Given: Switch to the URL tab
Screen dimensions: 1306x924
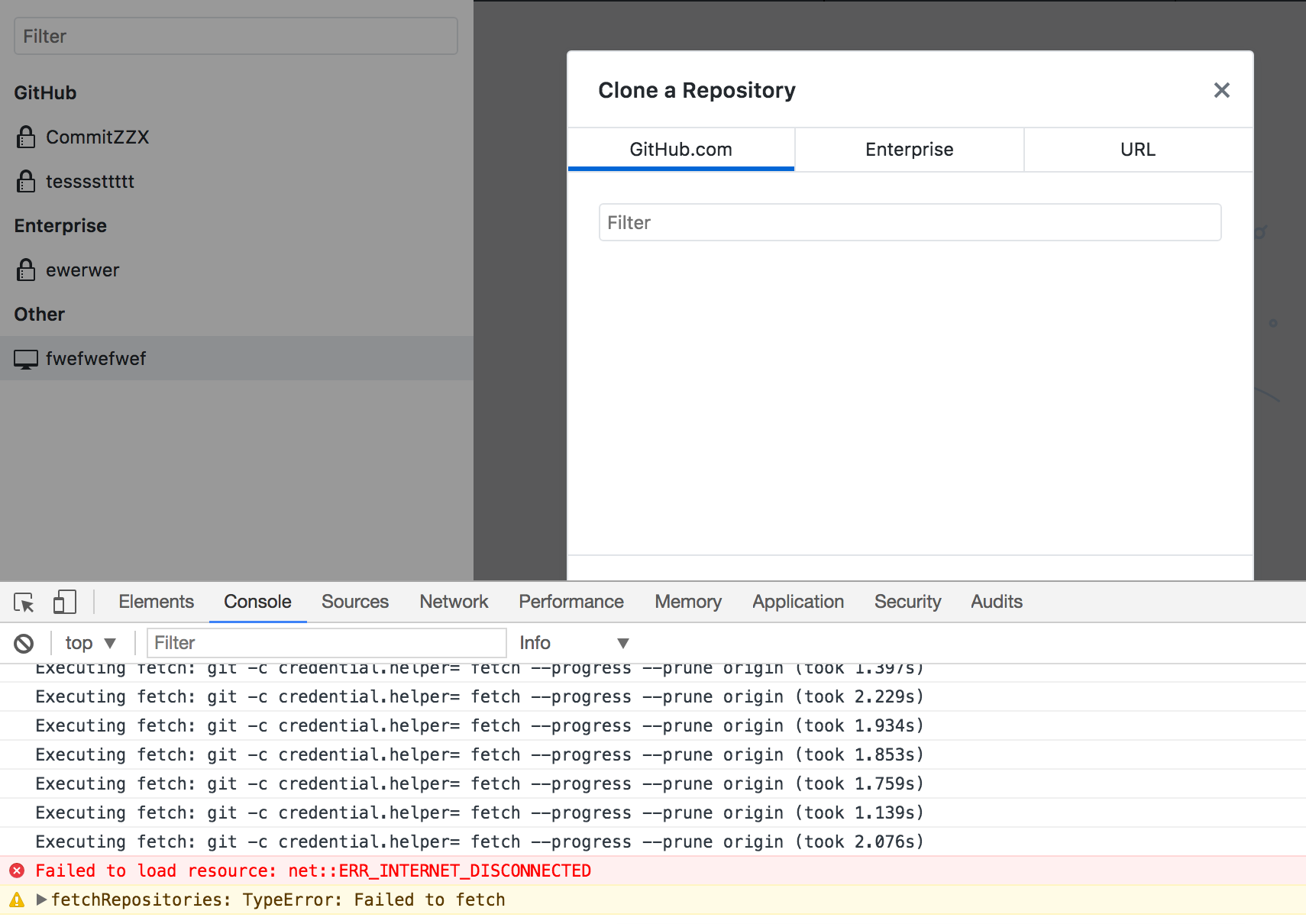Looking at the screenshot, I should coord(1138,150).
